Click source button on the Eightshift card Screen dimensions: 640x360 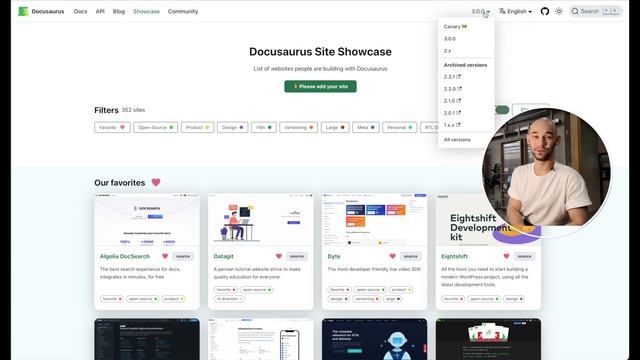pos(524,256)
